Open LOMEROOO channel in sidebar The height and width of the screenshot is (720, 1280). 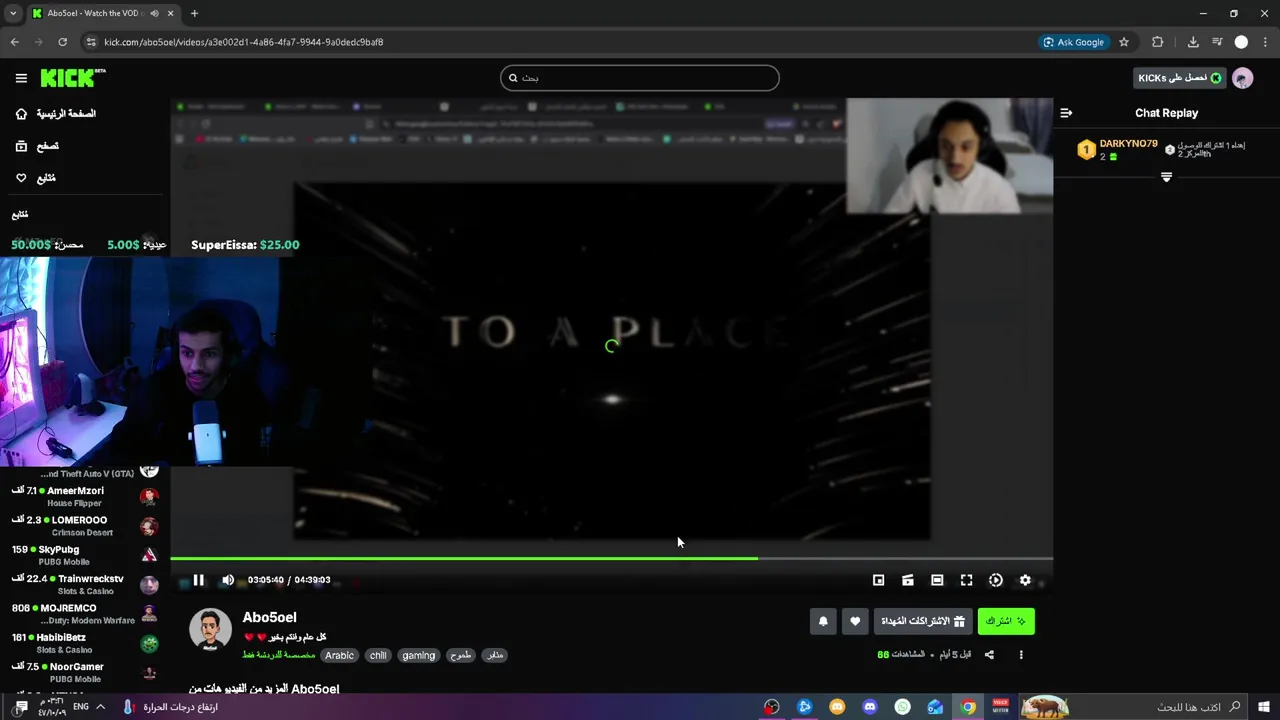pos(85,526)
